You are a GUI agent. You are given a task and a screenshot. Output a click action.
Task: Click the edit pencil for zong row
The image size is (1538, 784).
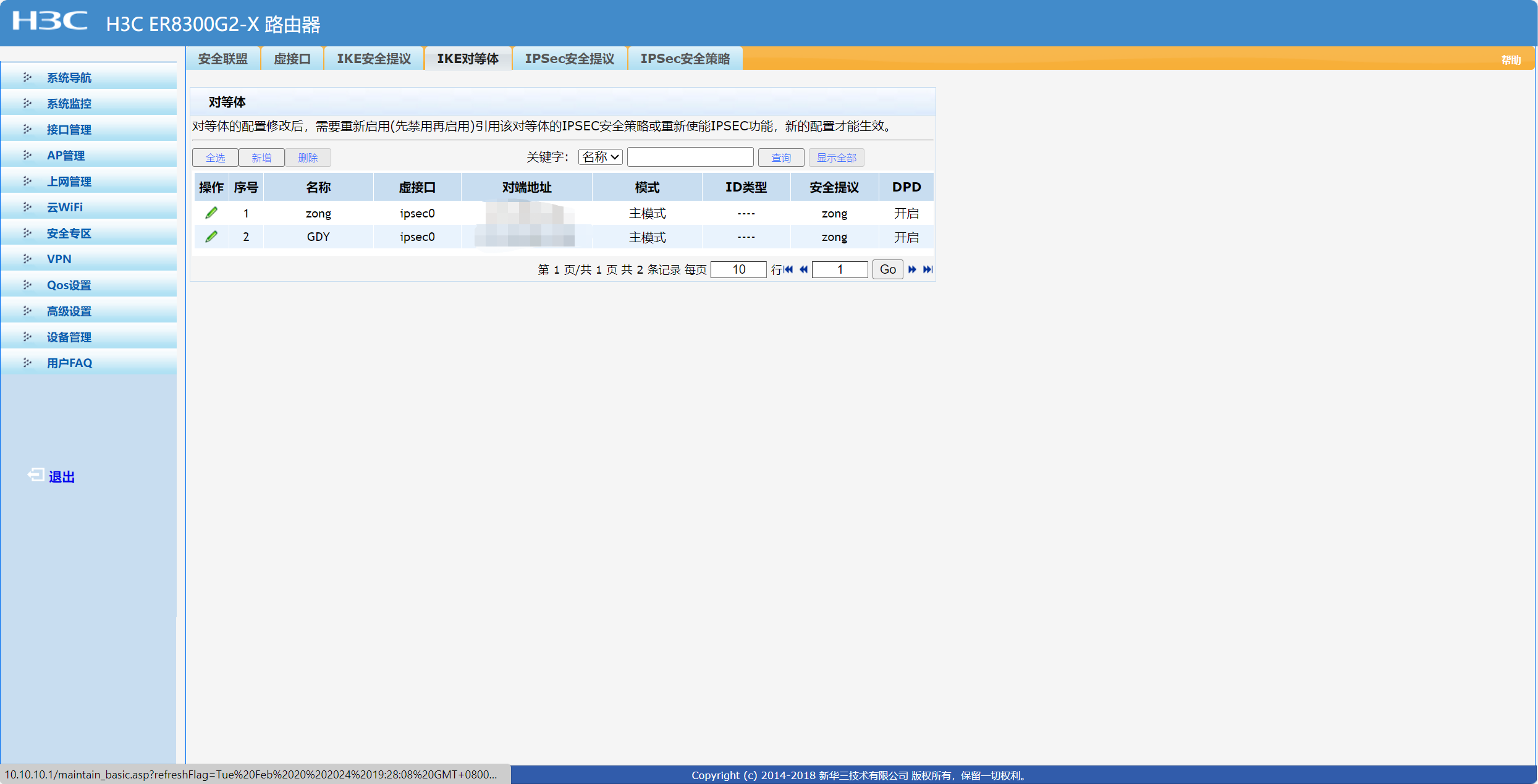click(211, 213)
